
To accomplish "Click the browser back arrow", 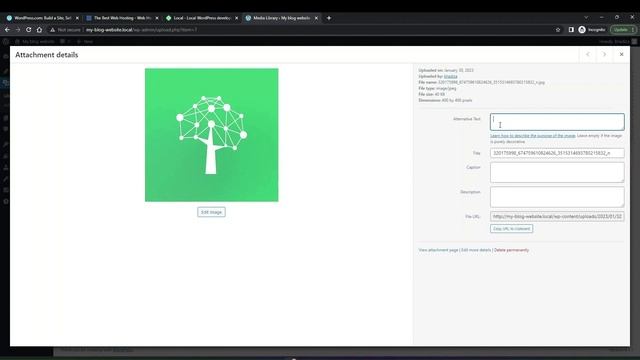I will click(x=7, y=30).
